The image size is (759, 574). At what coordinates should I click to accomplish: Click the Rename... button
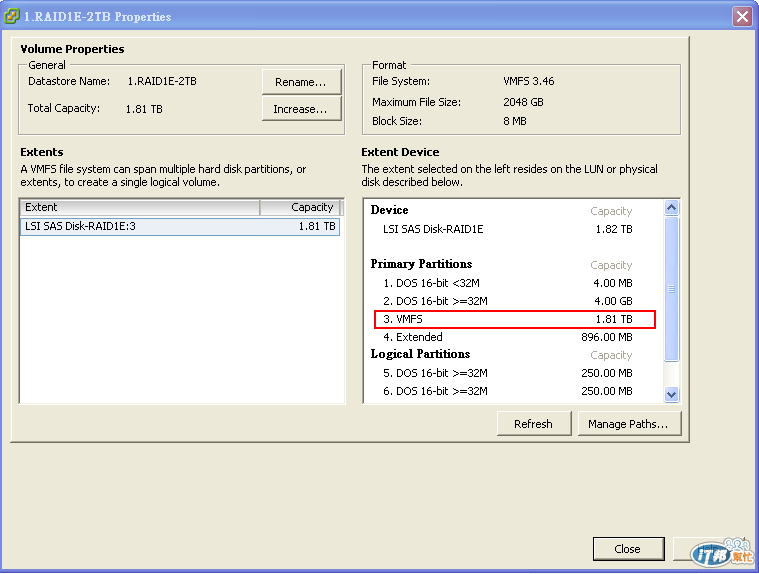[301, 82]
